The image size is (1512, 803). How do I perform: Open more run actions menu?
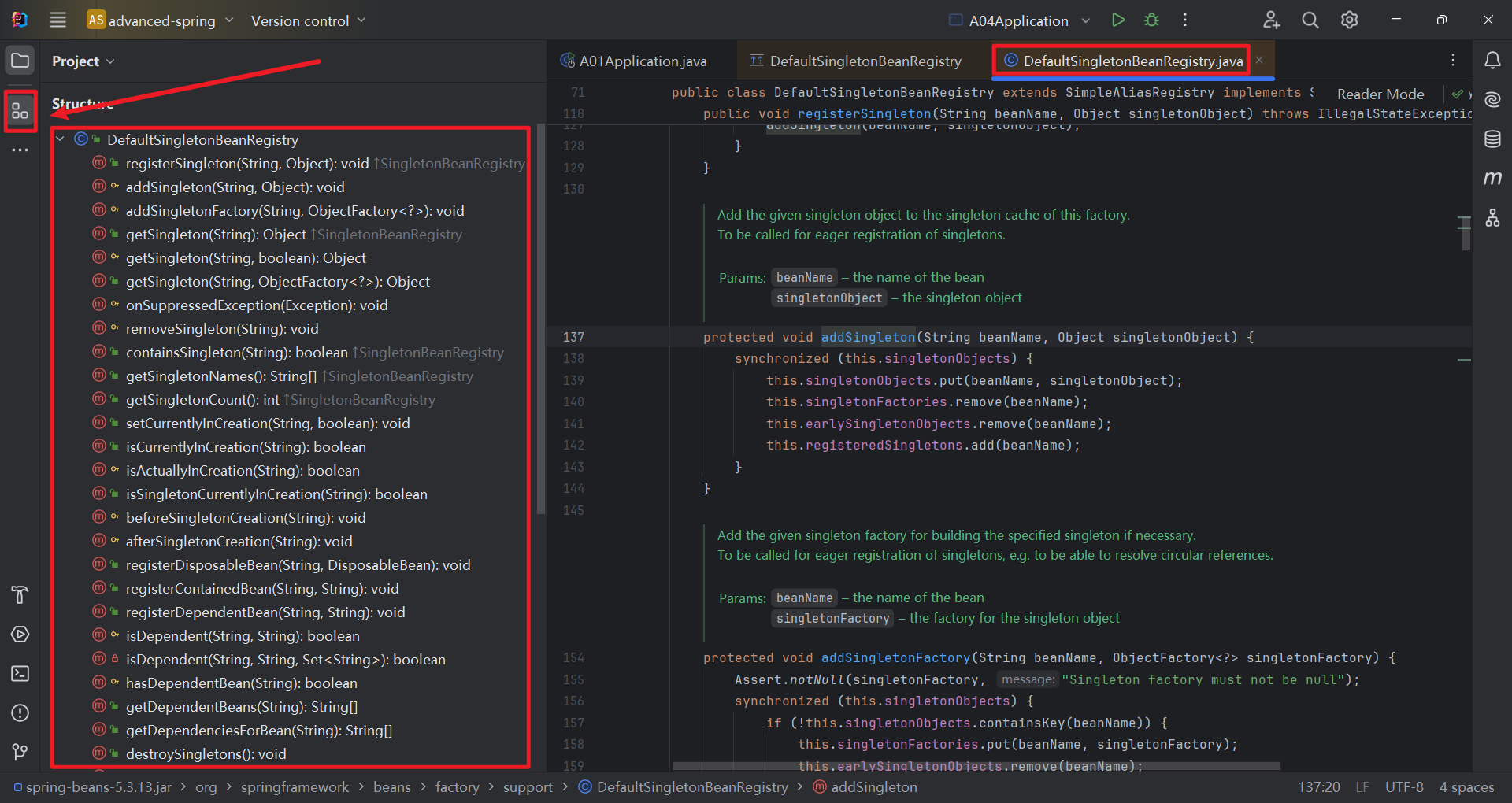point(1185,20)
